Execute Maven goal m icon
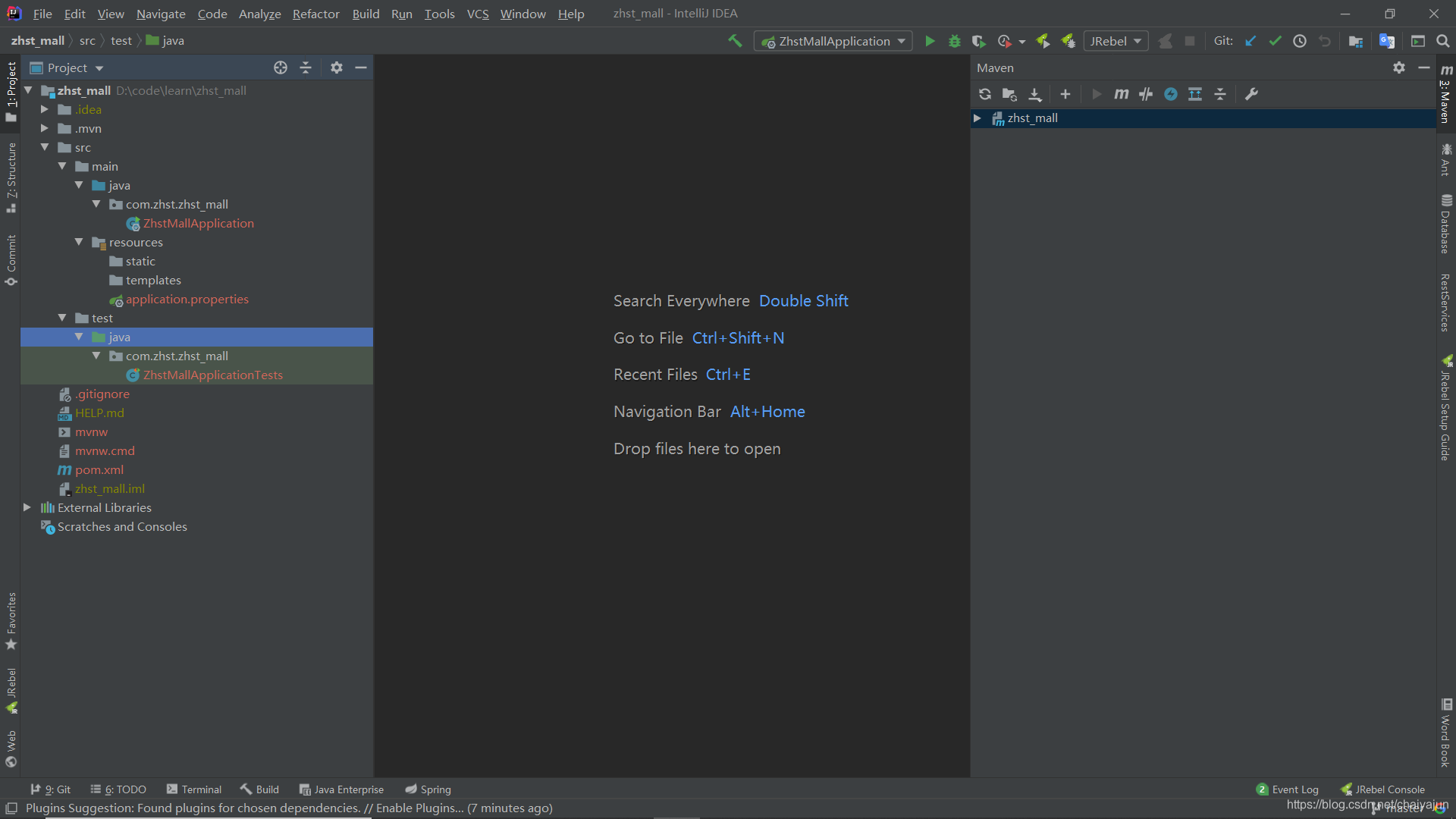The height and width of the screenshot is (819, 1456). 1121,94
